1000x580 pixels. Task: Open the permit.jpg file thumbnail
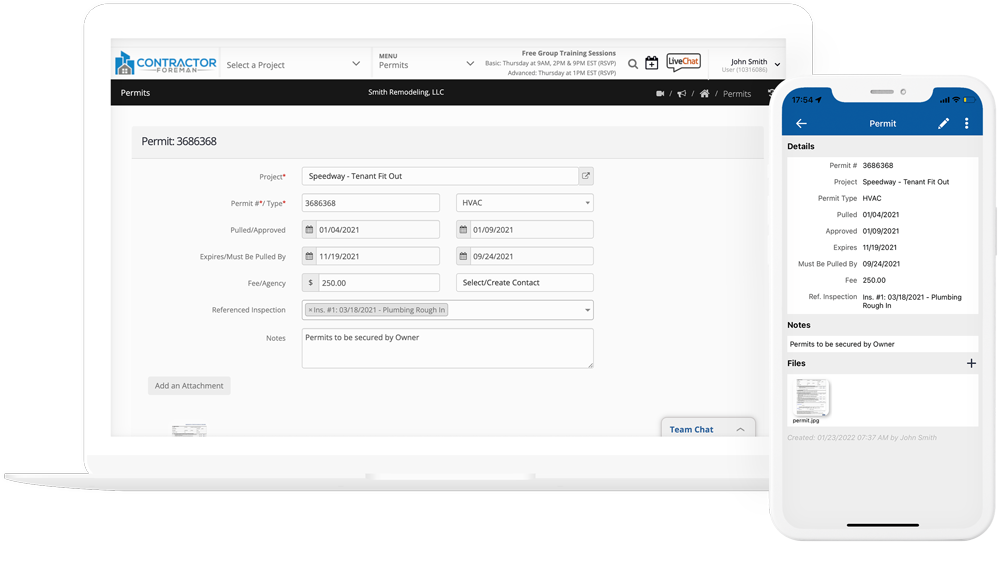pos(810,398)
